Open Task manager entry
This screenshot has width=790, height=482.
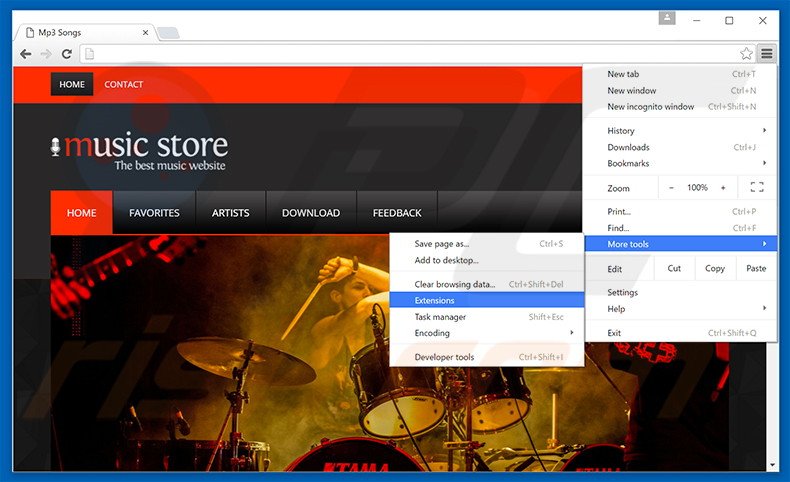click(487, 317)
